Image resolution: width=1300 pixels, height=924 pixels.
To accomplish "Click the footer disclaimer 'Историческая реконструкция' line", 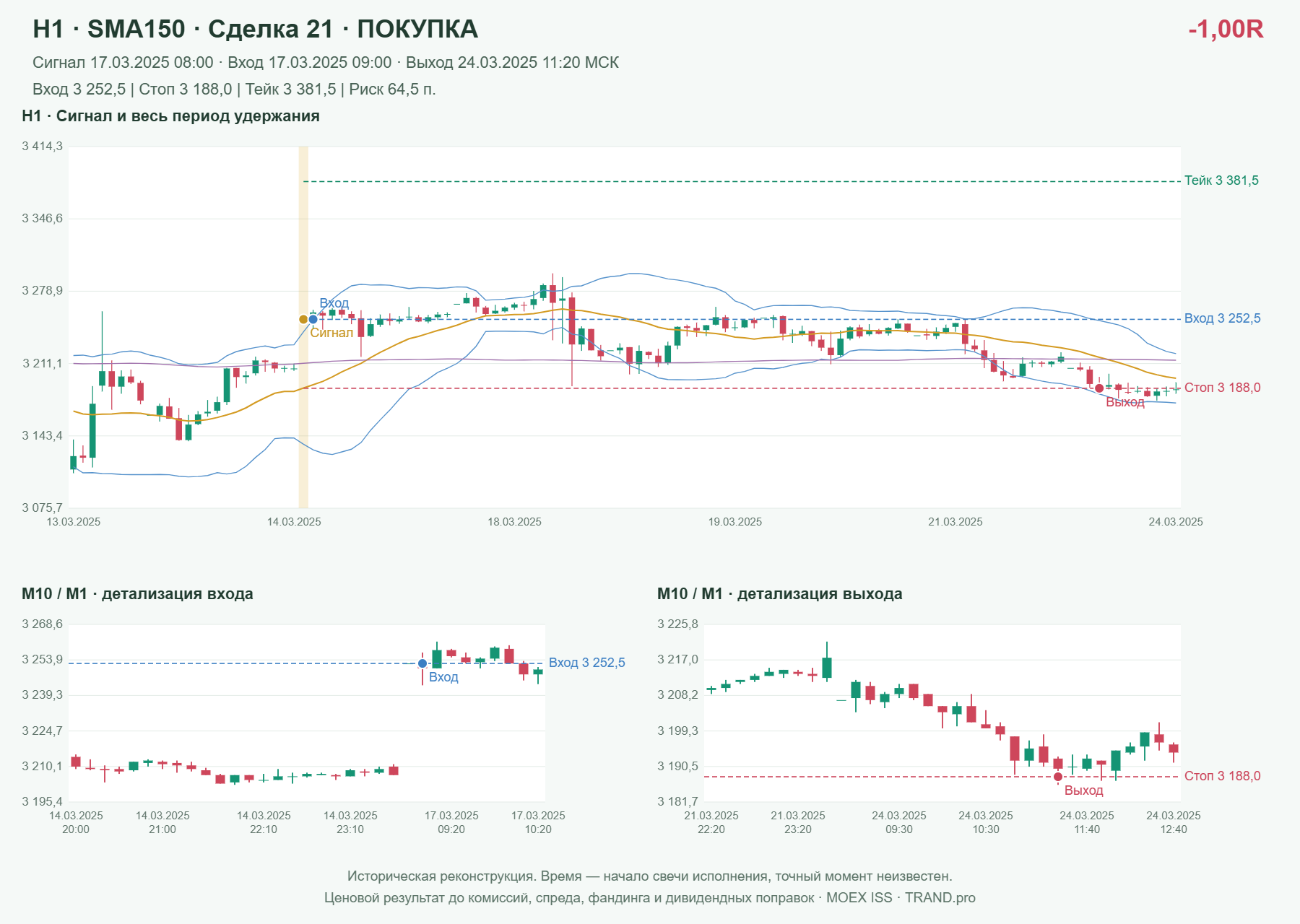I will coord(650,876).
